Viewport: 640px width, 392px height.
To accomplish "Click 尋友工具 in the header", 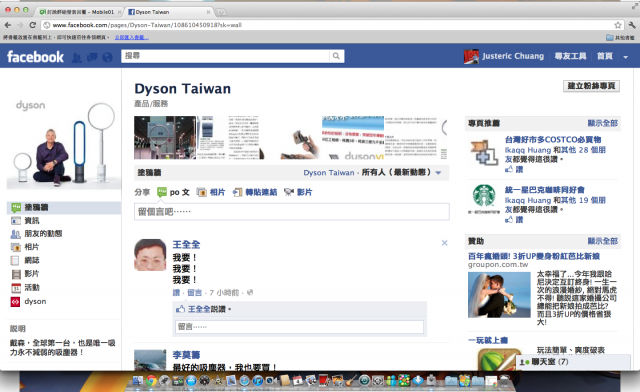I will click(x=570, y=56).
